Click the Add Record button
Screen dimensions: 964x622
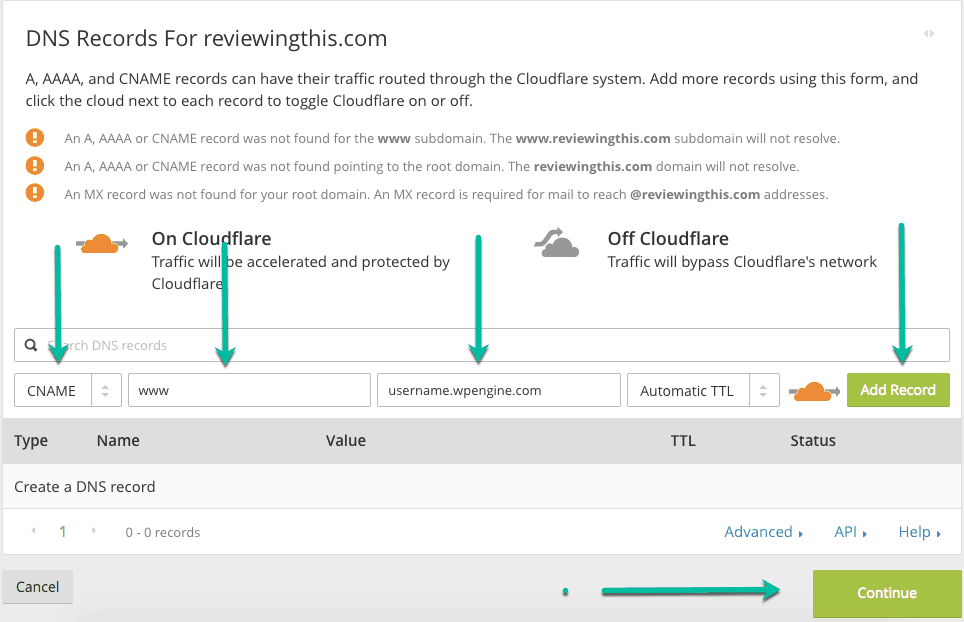898,390
